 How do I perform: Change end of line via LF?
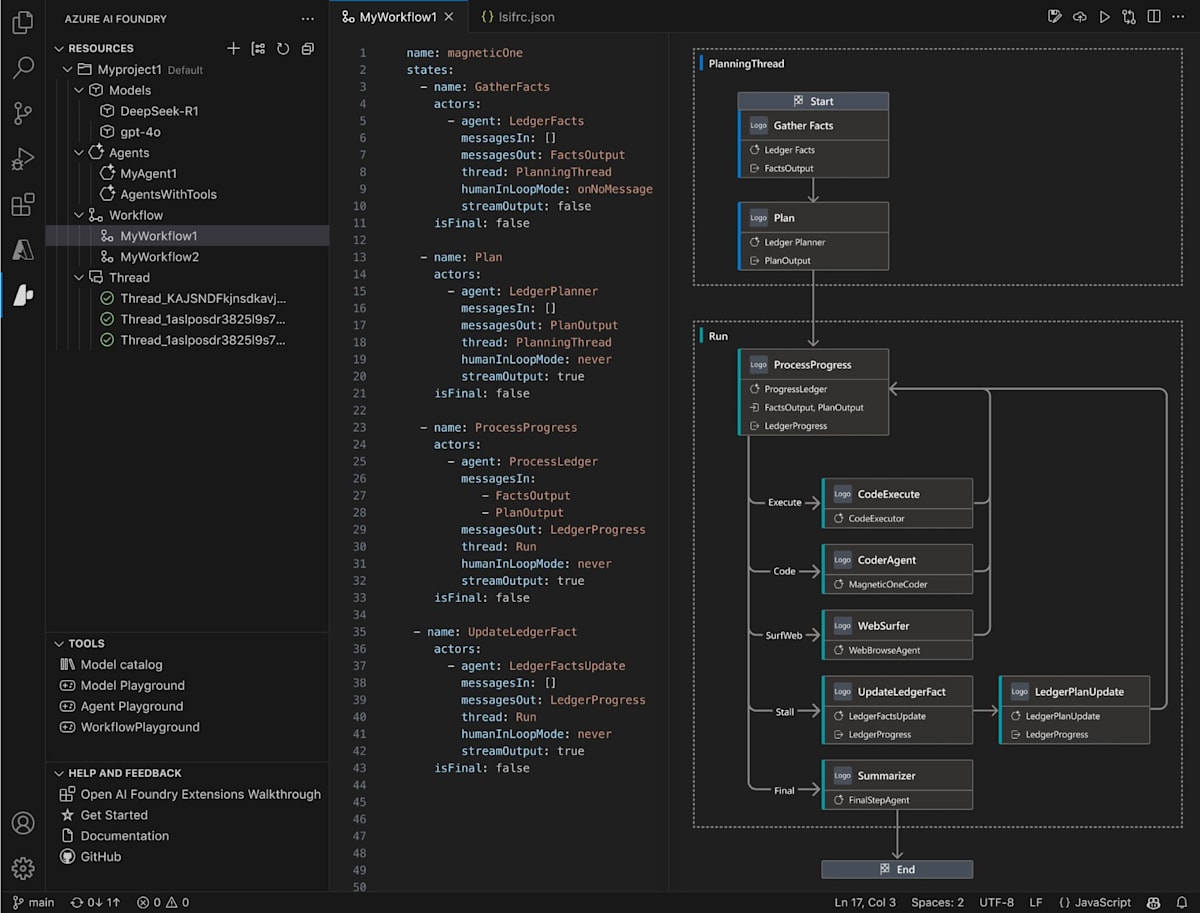pyautogui.click(x=1036, y=902)
